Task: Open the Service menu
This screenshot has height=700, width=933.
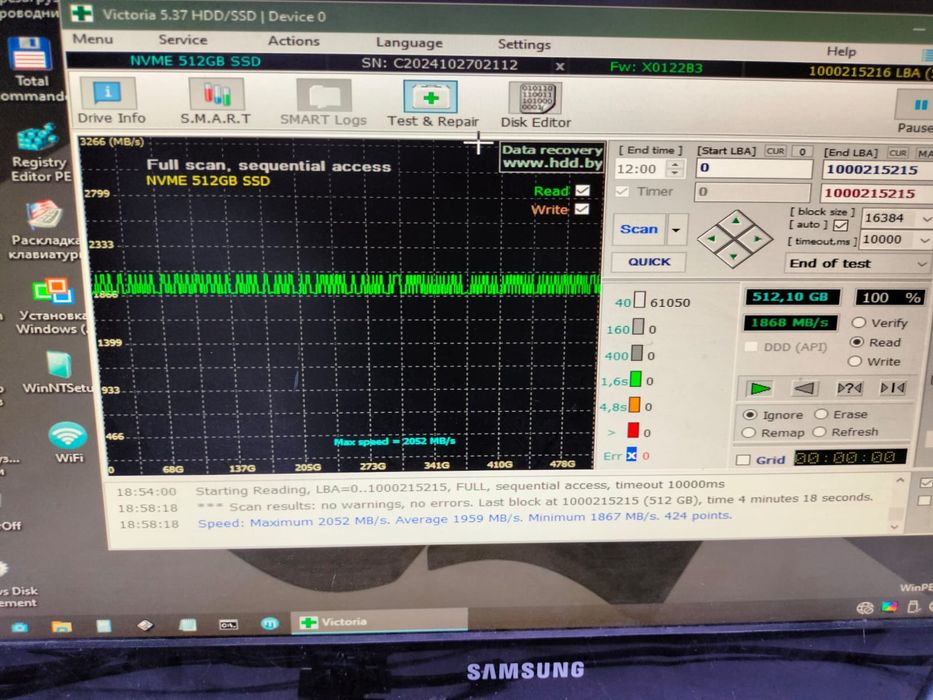Action: [183, 40]
